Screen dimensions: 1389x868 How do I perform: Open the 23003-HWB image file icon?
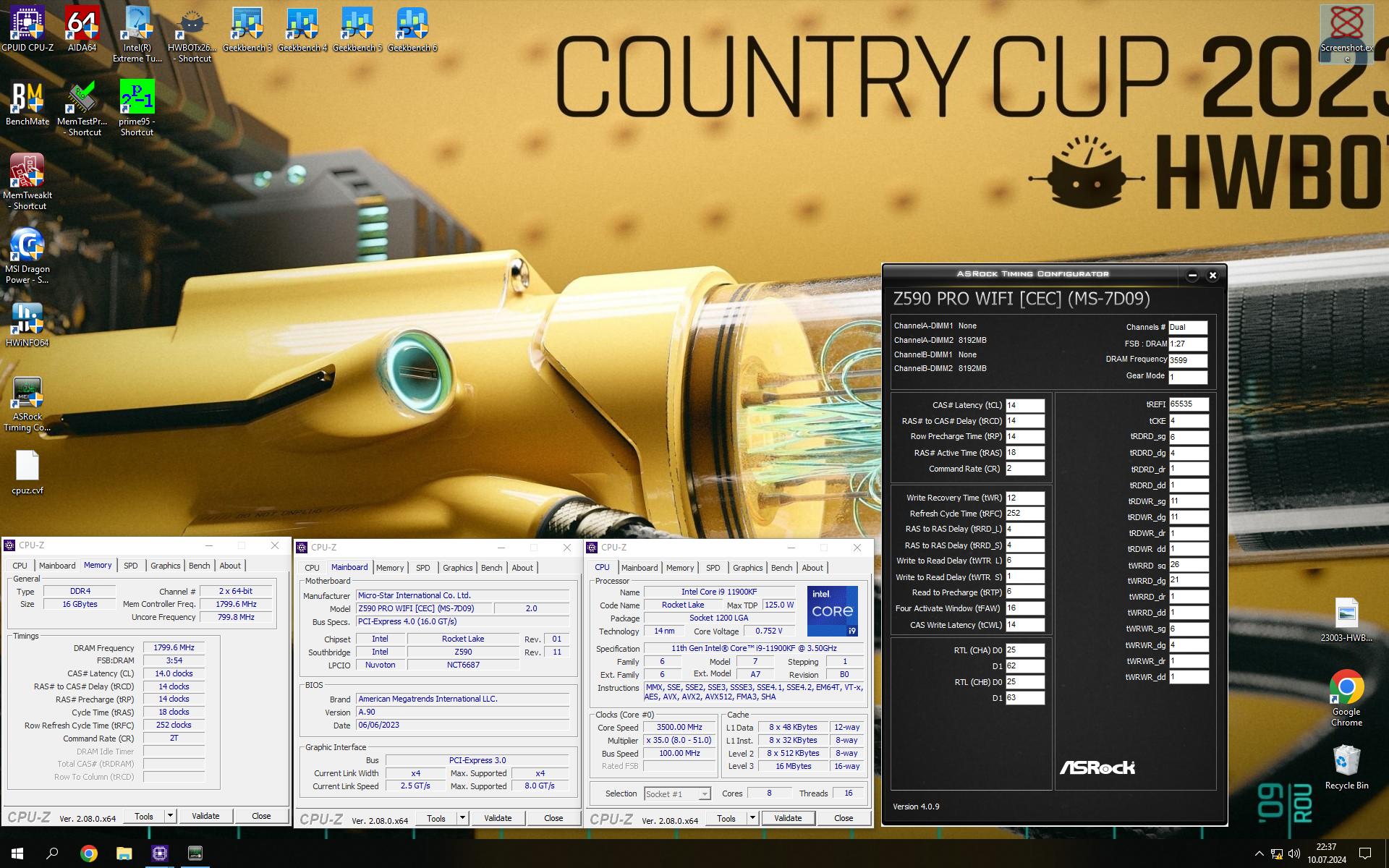(x=1346, y=620)
